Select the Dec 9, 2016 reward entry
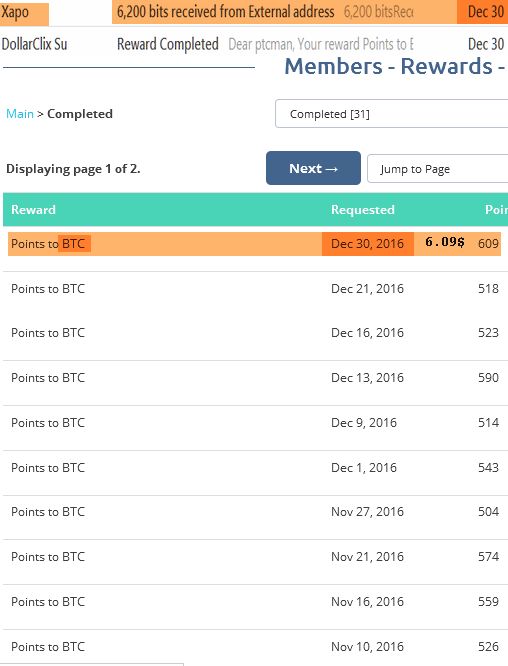The height and width of the screenshot is (666, 508). [x=255, y=423]
